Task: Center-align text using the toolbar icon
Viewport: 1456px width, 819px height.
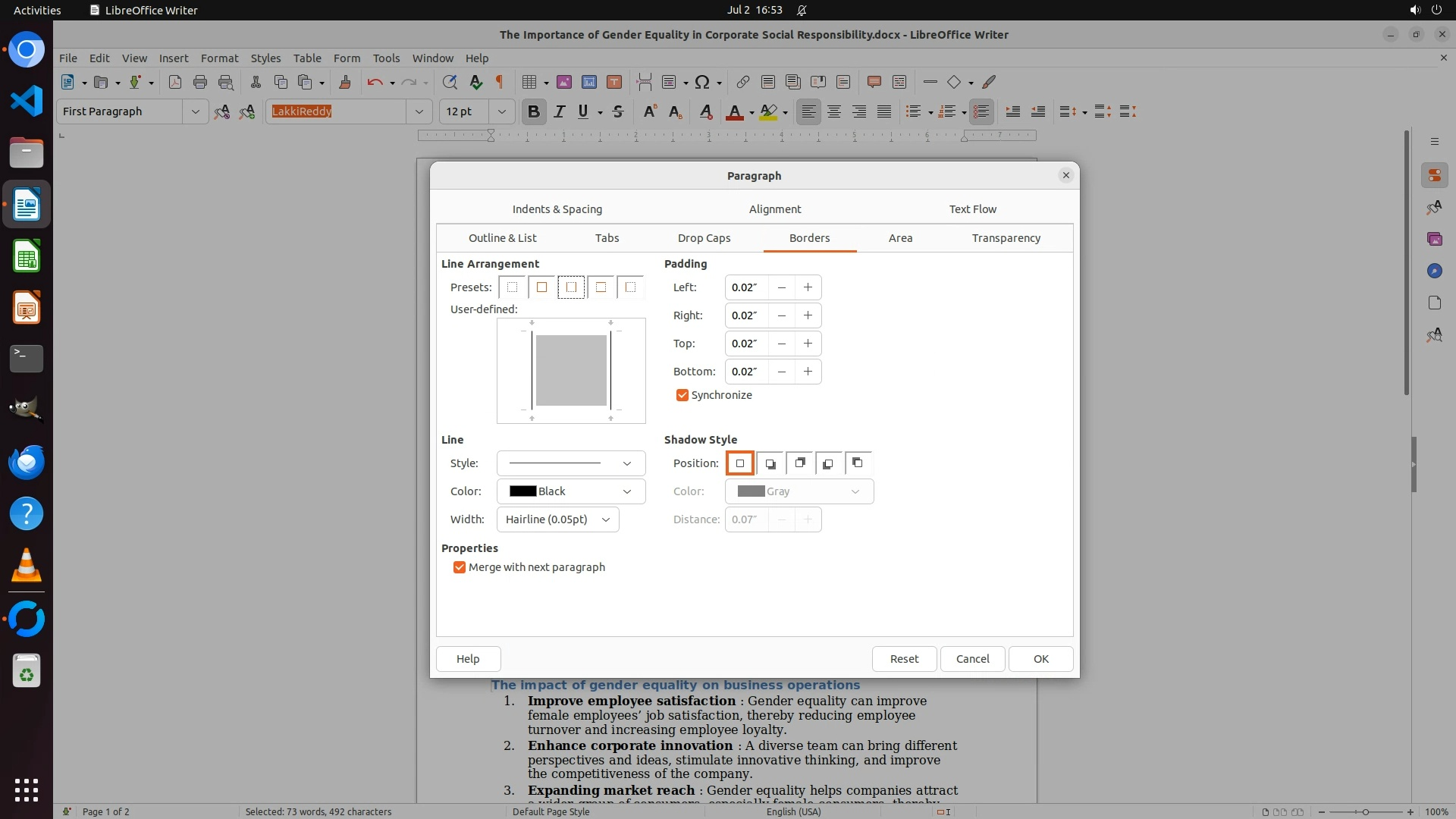Action: click(x=834, y=112)
